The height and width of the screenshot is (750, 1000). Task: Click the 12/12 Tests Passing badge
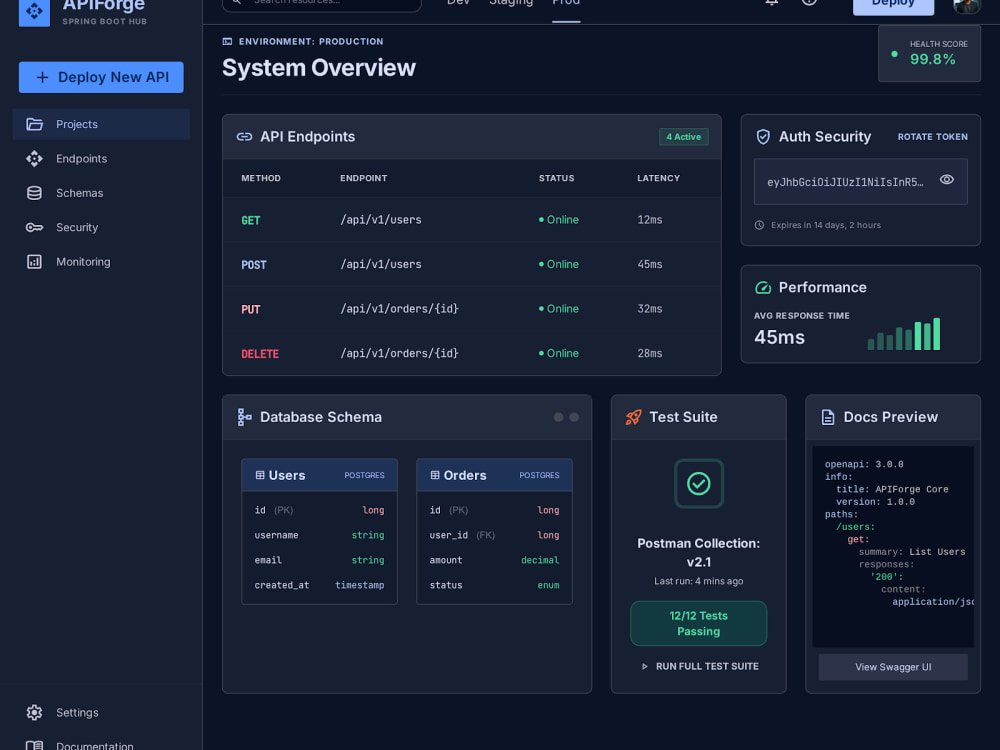click(698, 624)
